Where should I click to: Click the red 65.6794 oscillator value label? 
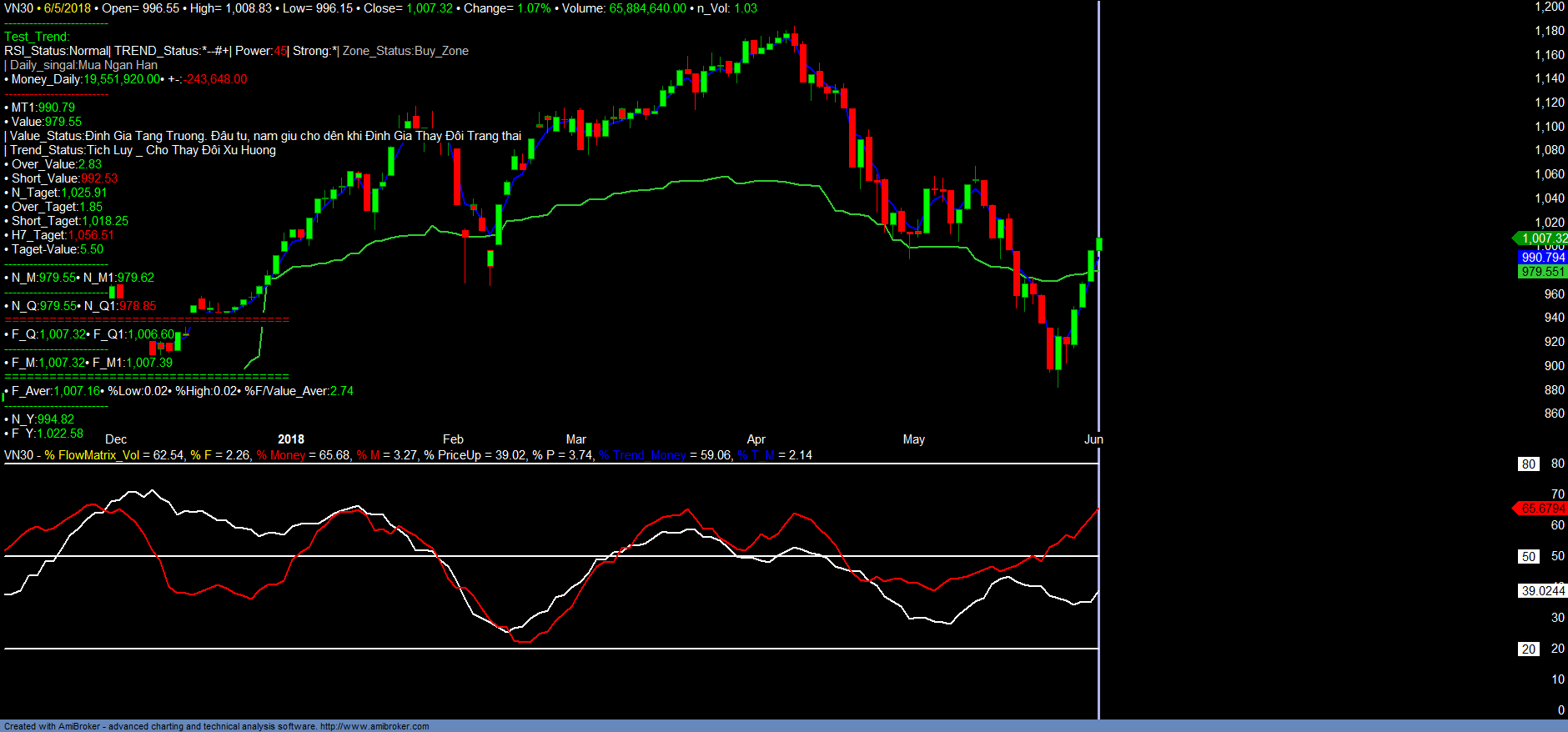(x=1543, y=509)
